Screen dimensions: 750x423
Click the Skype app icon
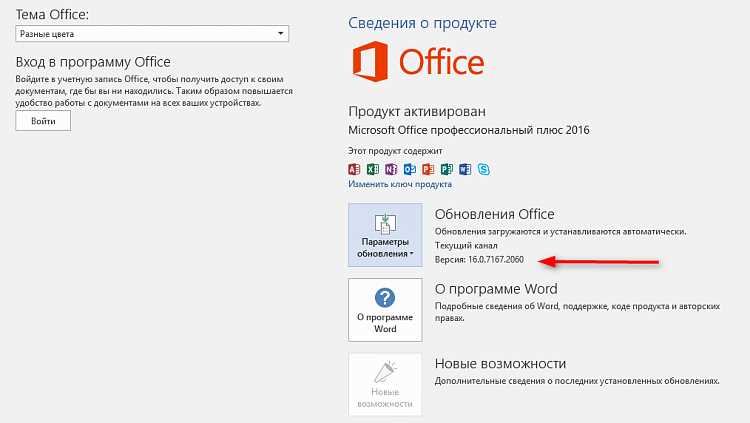click(x=484, y=169)
